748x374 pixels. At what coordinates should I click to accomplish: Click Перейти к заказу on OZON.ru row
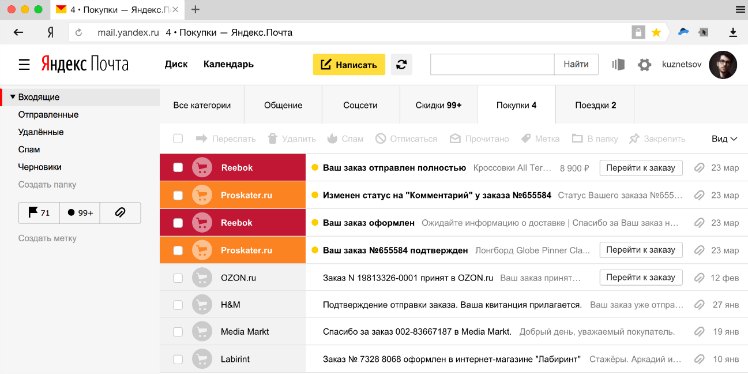[x=641, y=277]
